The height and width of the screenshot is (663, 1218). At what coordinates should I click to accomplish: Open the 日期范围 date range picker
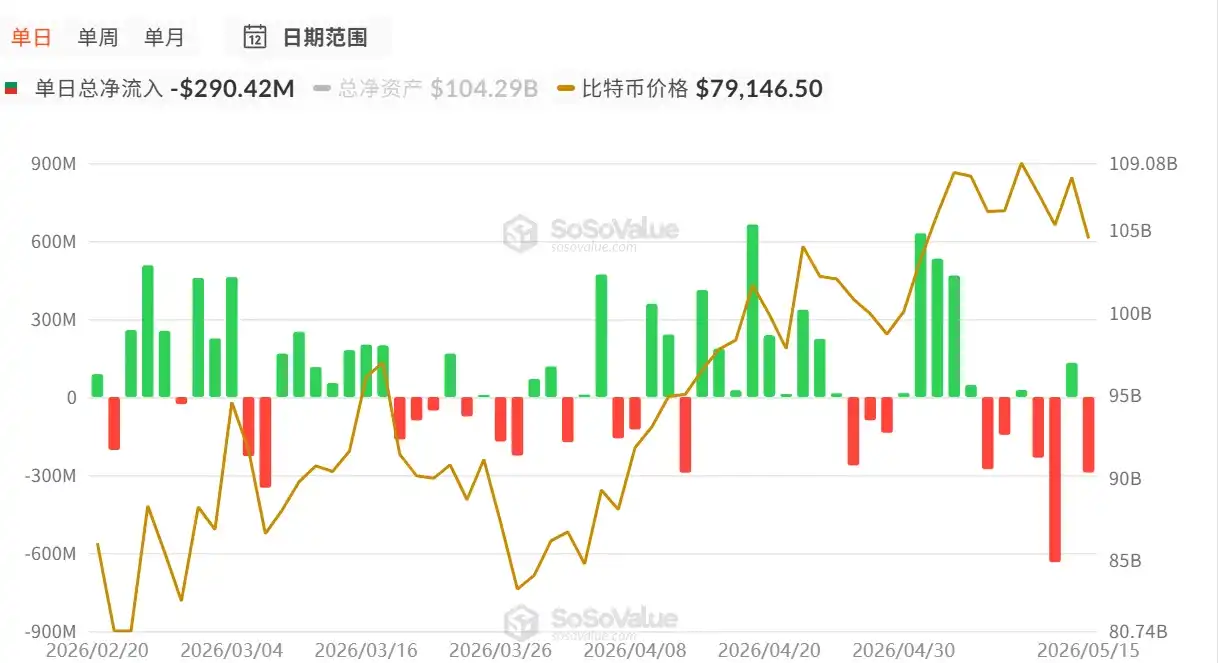click(x=307, y=37)
